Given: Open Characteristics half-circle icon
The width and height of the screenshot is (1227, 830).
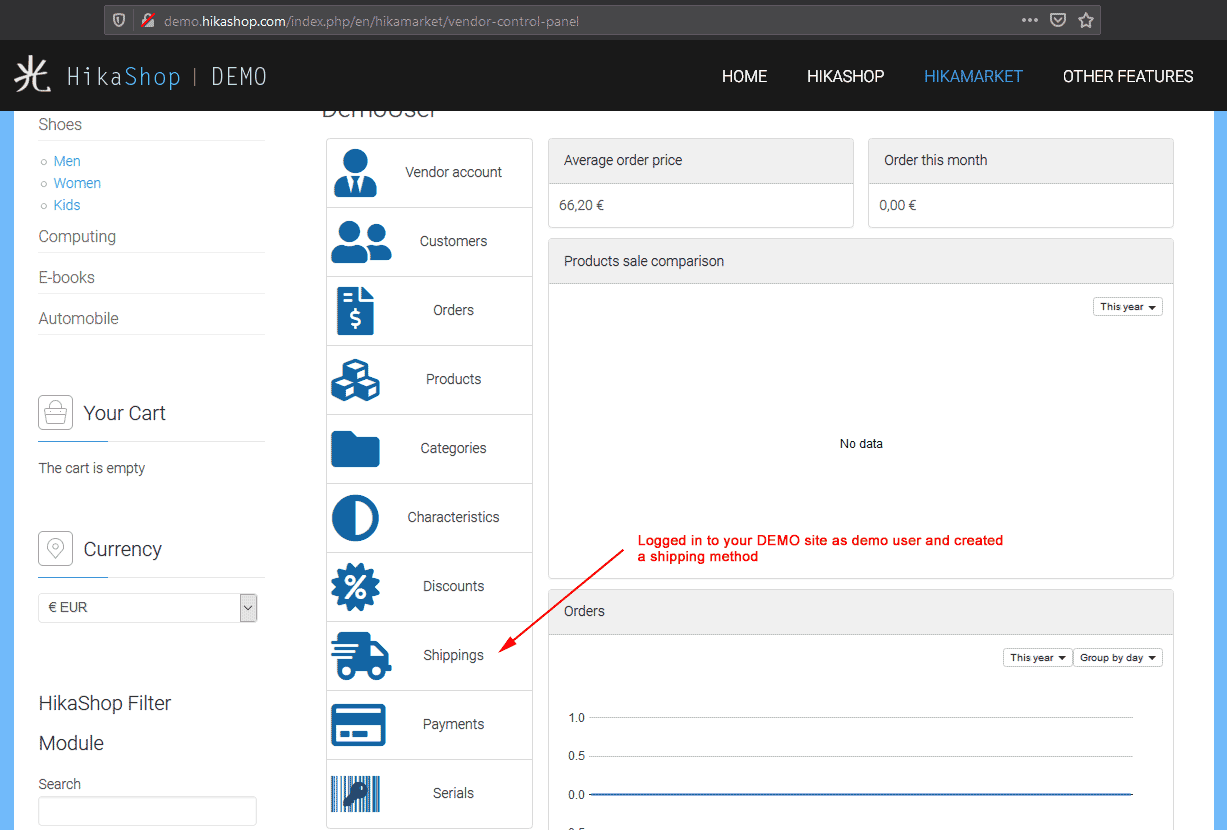Looking at the screenshot, I should coord(355,518).
